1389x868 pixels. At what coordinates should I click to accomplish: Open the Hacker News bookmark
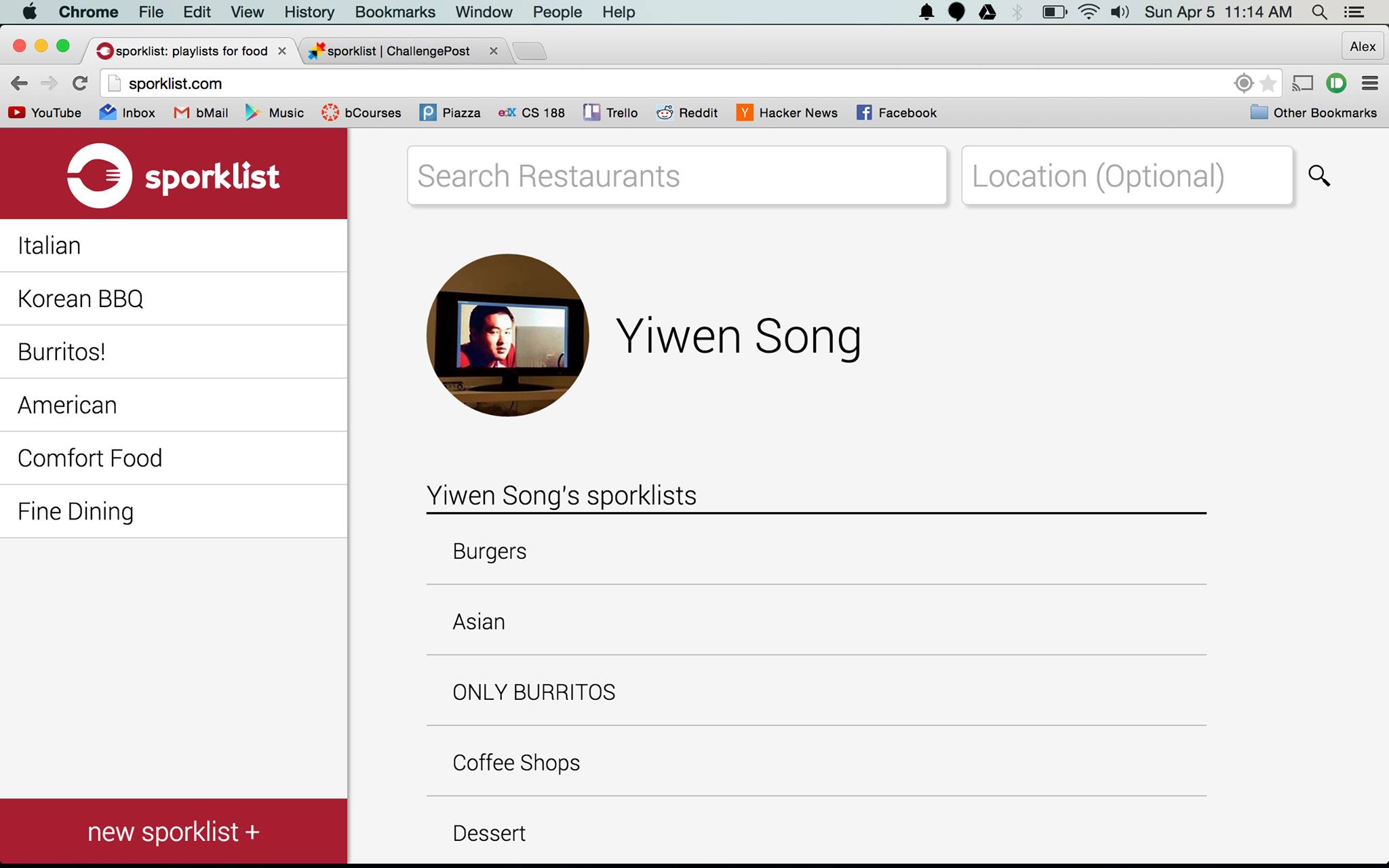click(x=787, y=113)
